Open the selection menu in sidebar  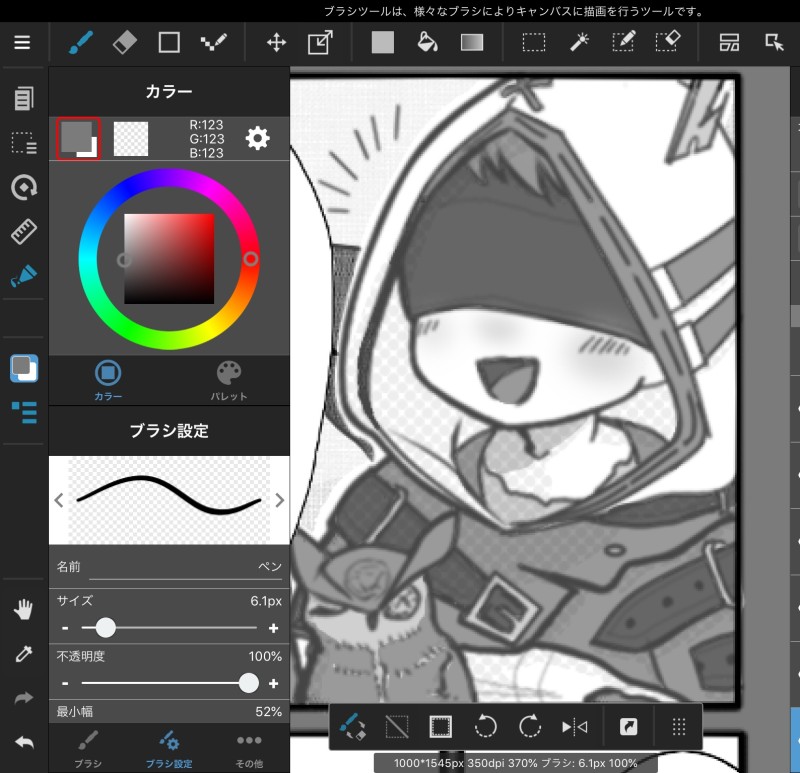tap(23, 143)
